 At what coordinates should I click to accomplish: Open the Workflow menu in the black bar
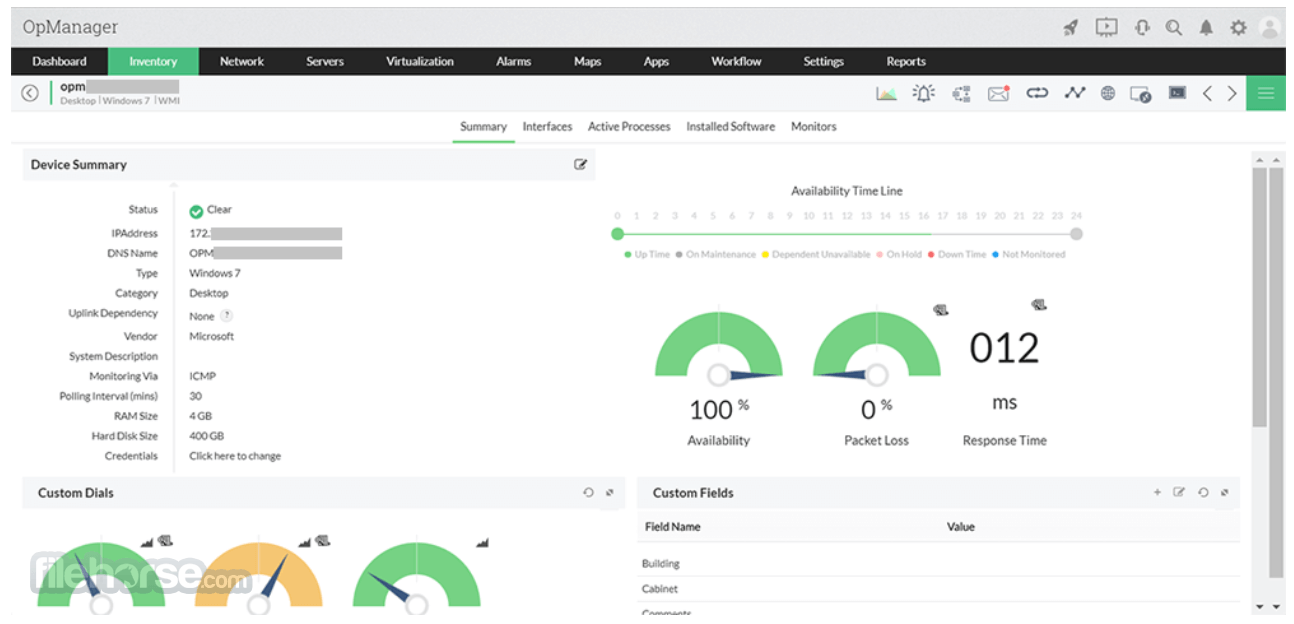(736, 61)
